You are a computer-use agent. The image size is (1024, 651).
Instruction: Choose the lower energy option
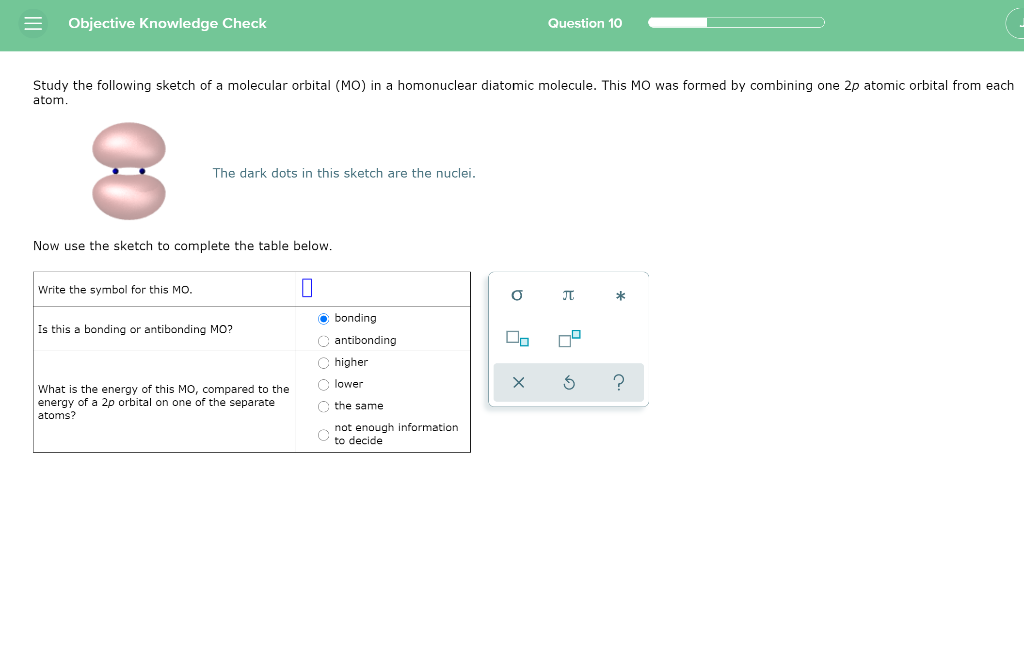pos(323,383)
